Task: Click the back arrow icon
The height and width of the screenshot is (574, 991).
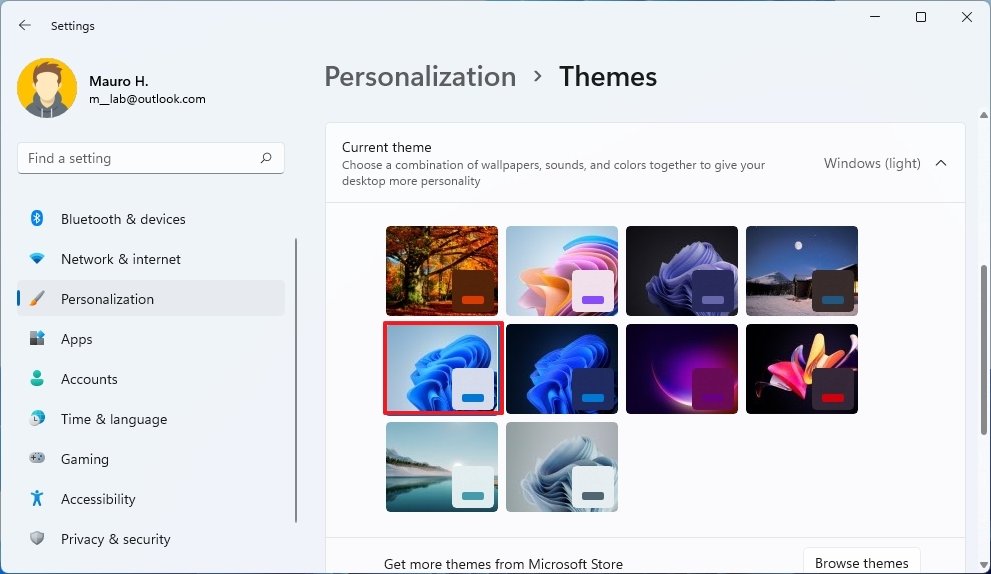Action: click(25, 25)
